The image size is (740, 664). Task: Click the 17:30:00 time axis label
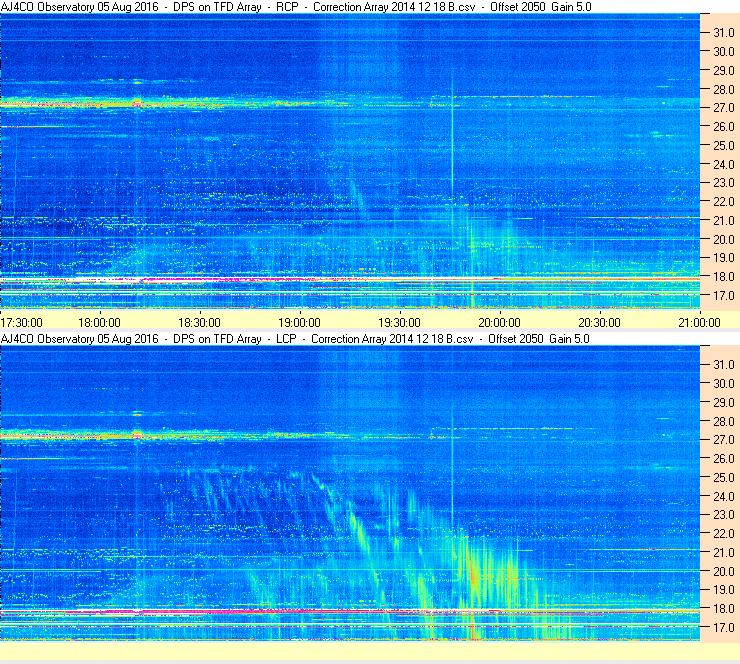point(22,323)
